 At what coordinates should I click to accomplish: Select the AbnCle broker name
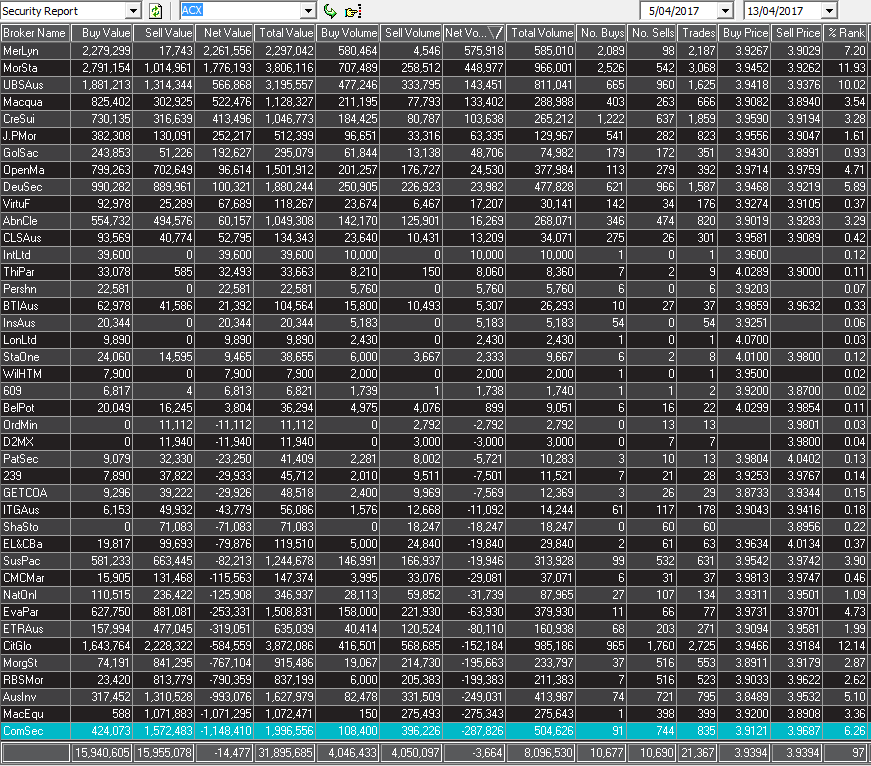tap(21, 221)
